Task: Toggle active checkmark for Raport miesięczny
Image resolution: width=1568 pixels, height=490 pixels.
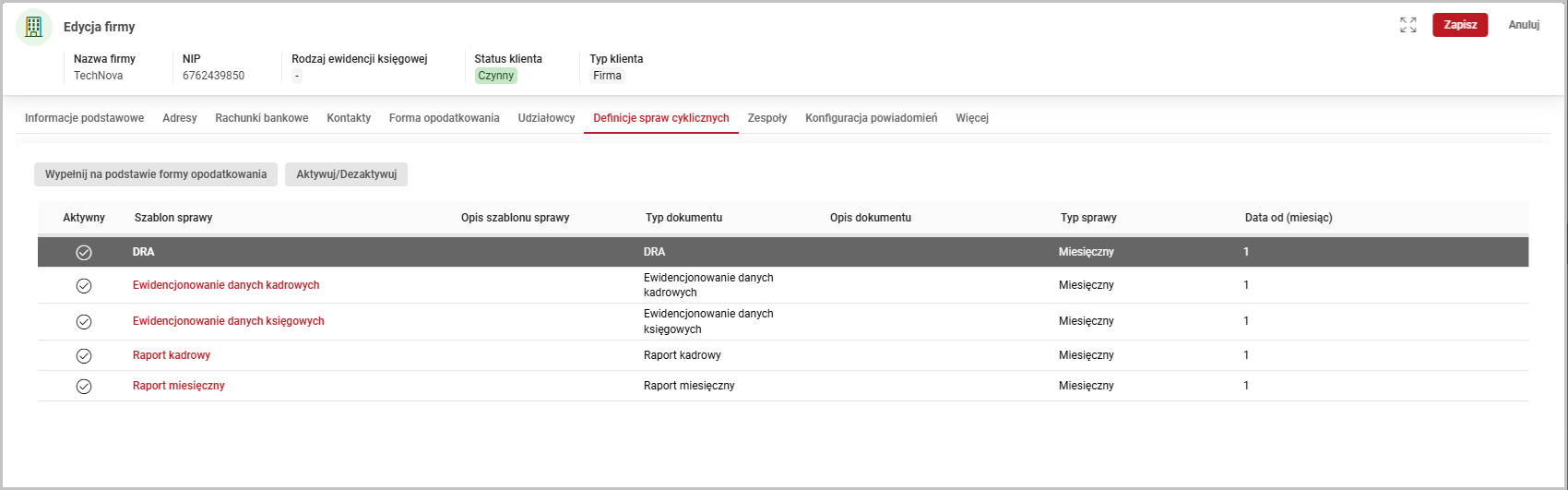Action: tap(84, 387)
